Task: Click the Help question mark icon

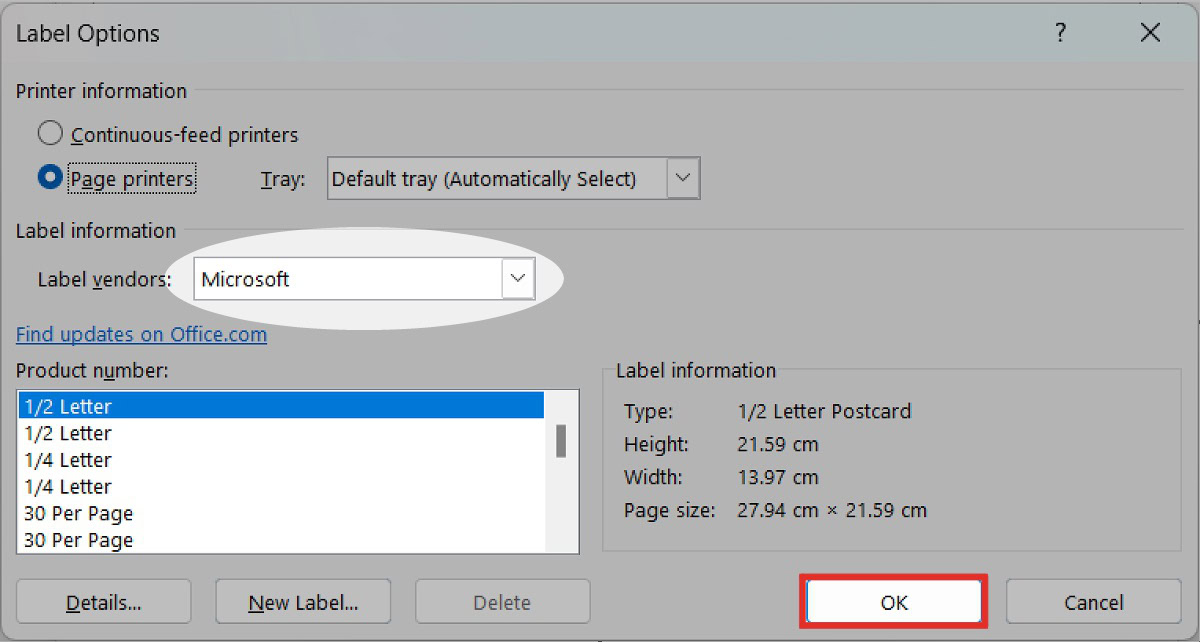Action: tap(1060, 33)
